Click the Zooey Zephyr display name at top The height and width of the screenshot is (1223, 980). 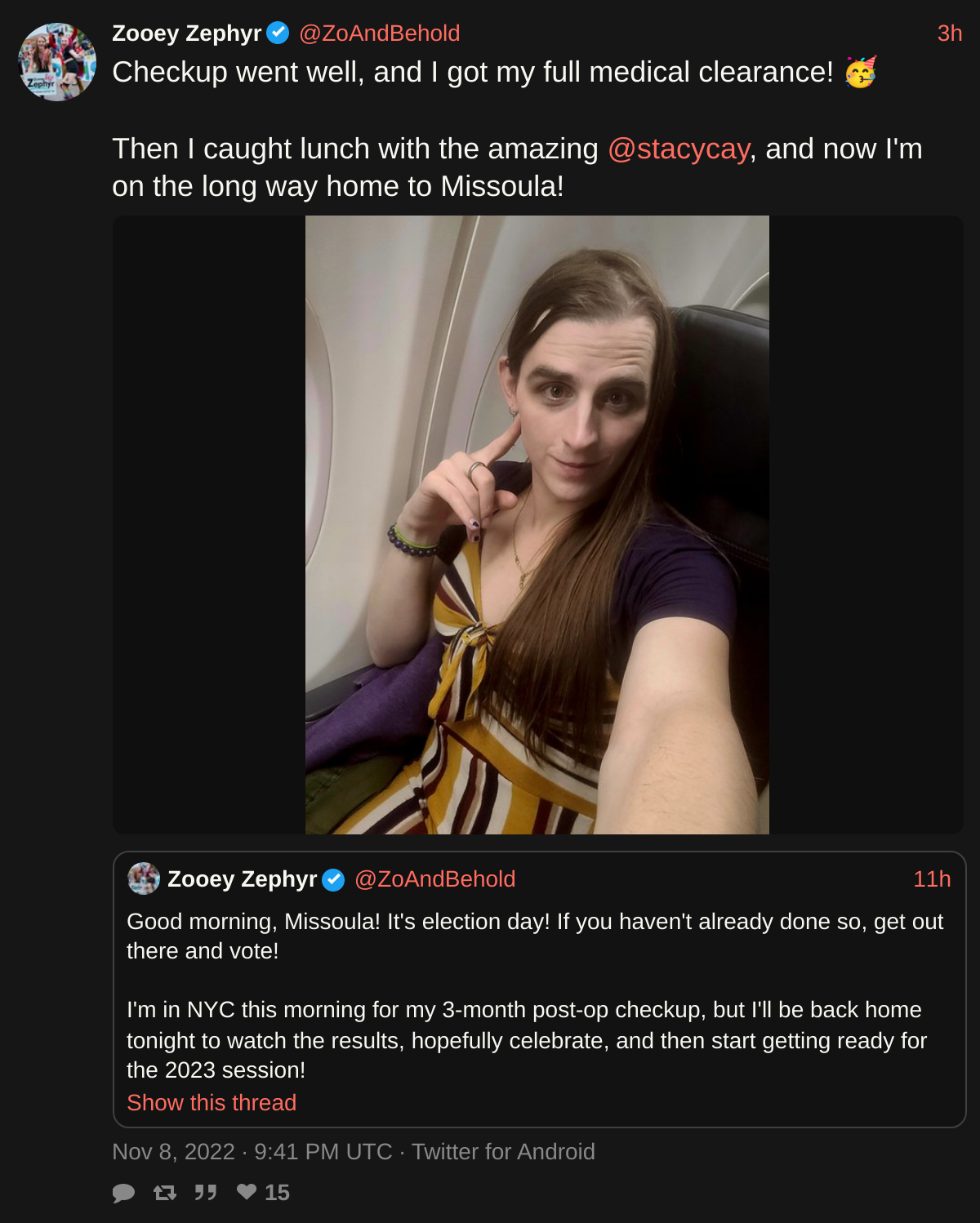click(186, 33)
